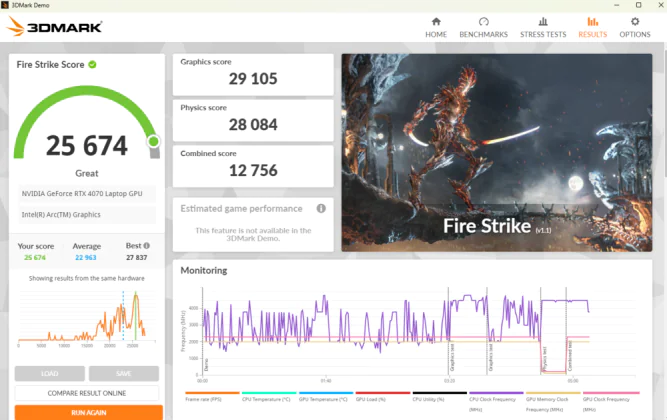Switch to BENCHMARKS tab

tap(483, 28)
